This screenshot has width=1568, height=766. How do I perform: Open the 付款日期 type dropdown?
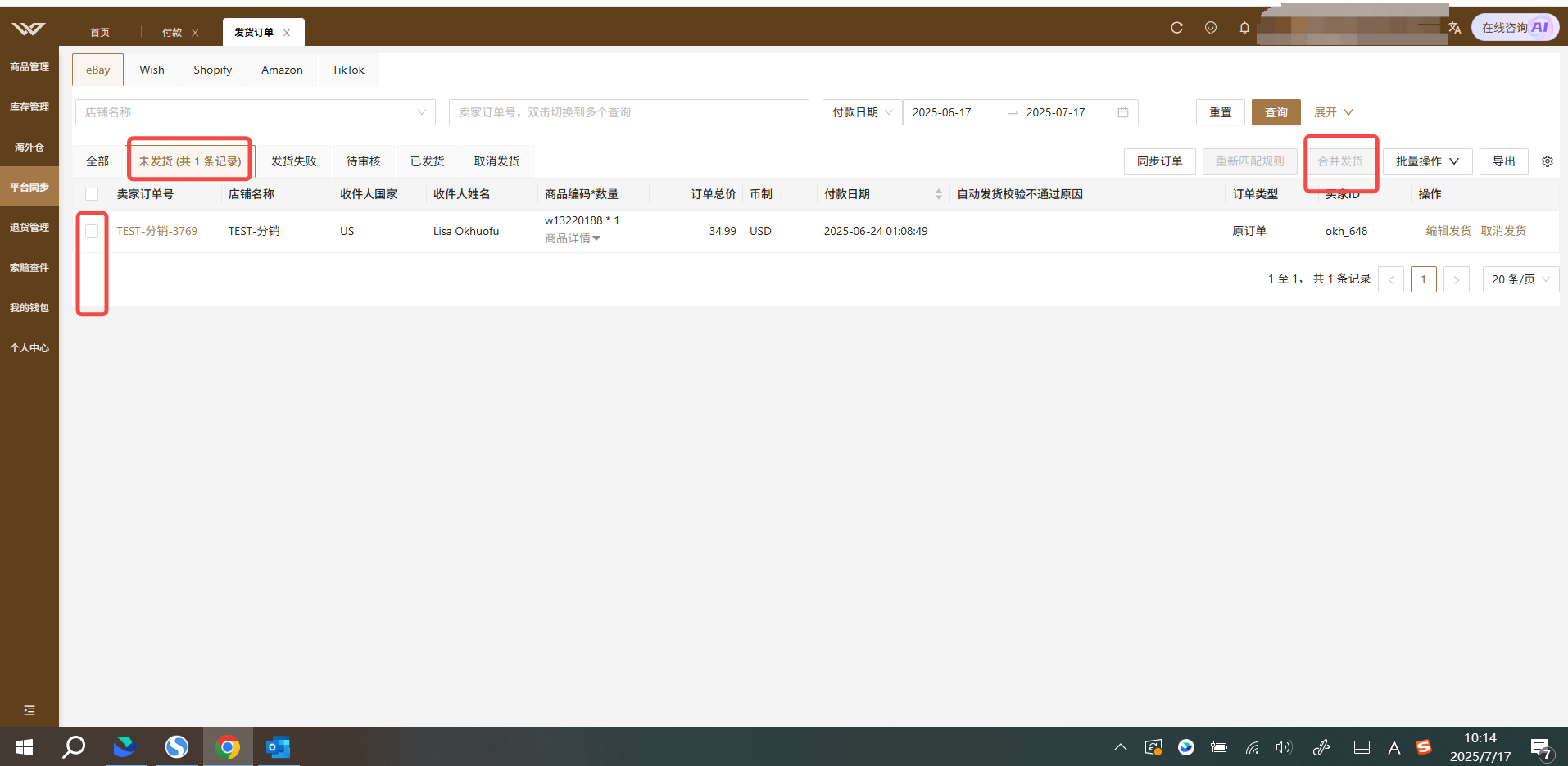pyautogui.click(x=862, y=112)
